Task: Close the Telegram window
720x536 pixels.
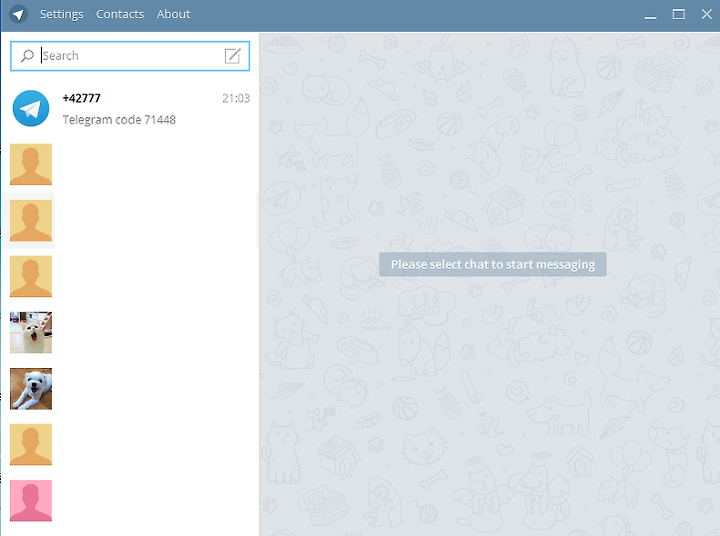Action: 707,14
